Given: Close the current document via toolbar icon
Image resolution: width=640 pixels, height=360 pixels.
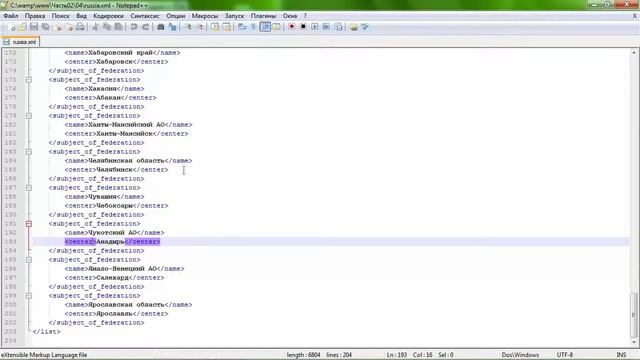Looking at the screenshot, I should (58, 27).
